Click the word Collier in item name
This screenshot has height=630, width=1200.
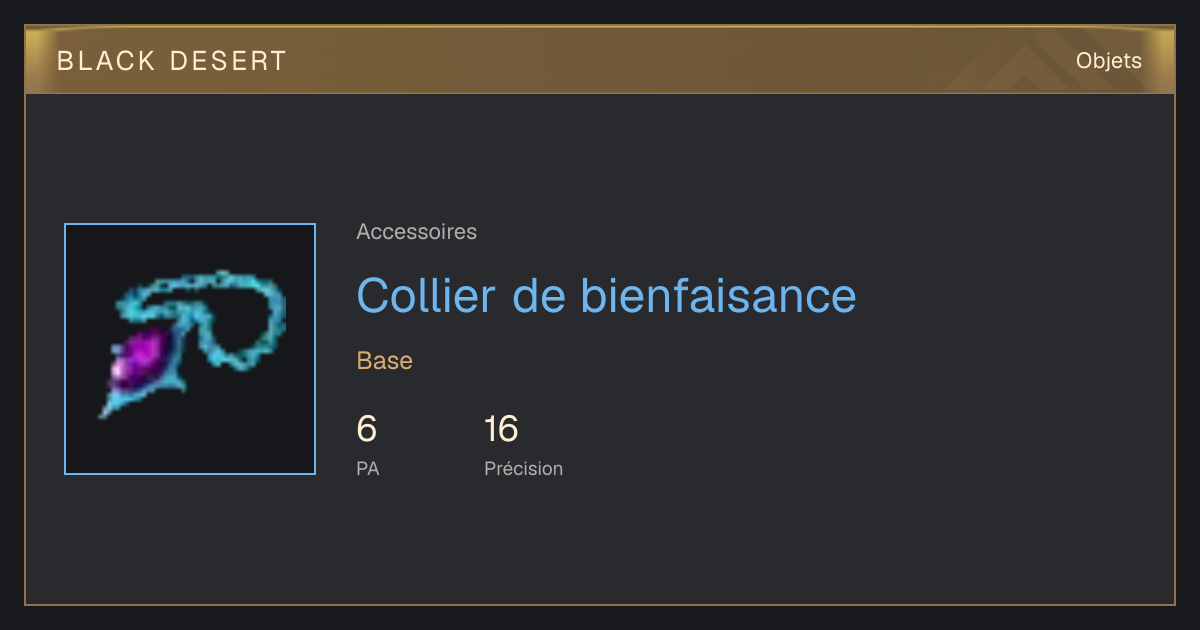(427, 295)
